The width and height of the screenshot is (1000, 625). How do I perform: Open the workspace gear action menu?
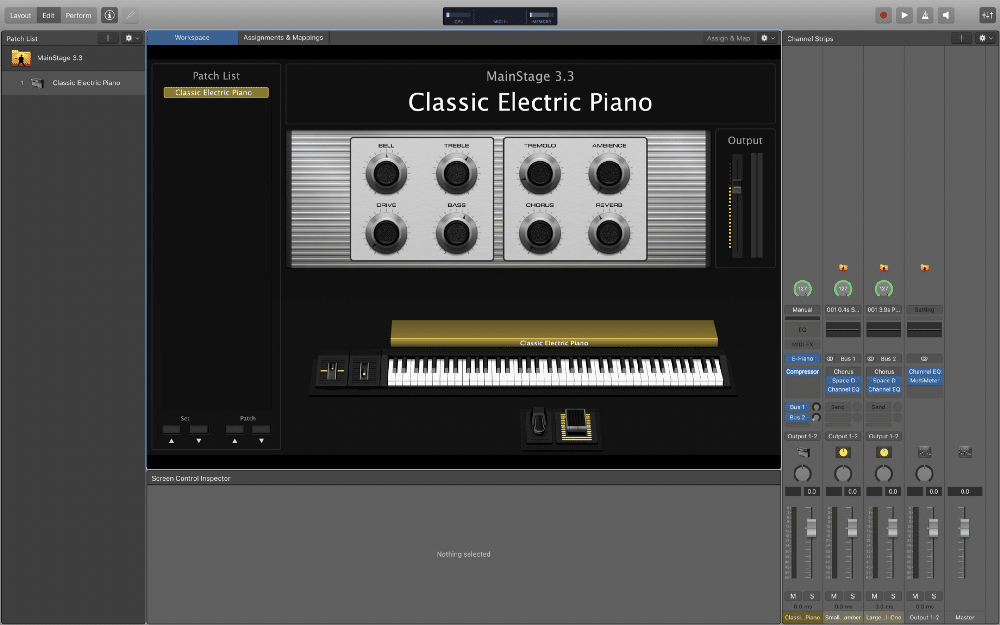pyautogui.click(x=767, y=38)
